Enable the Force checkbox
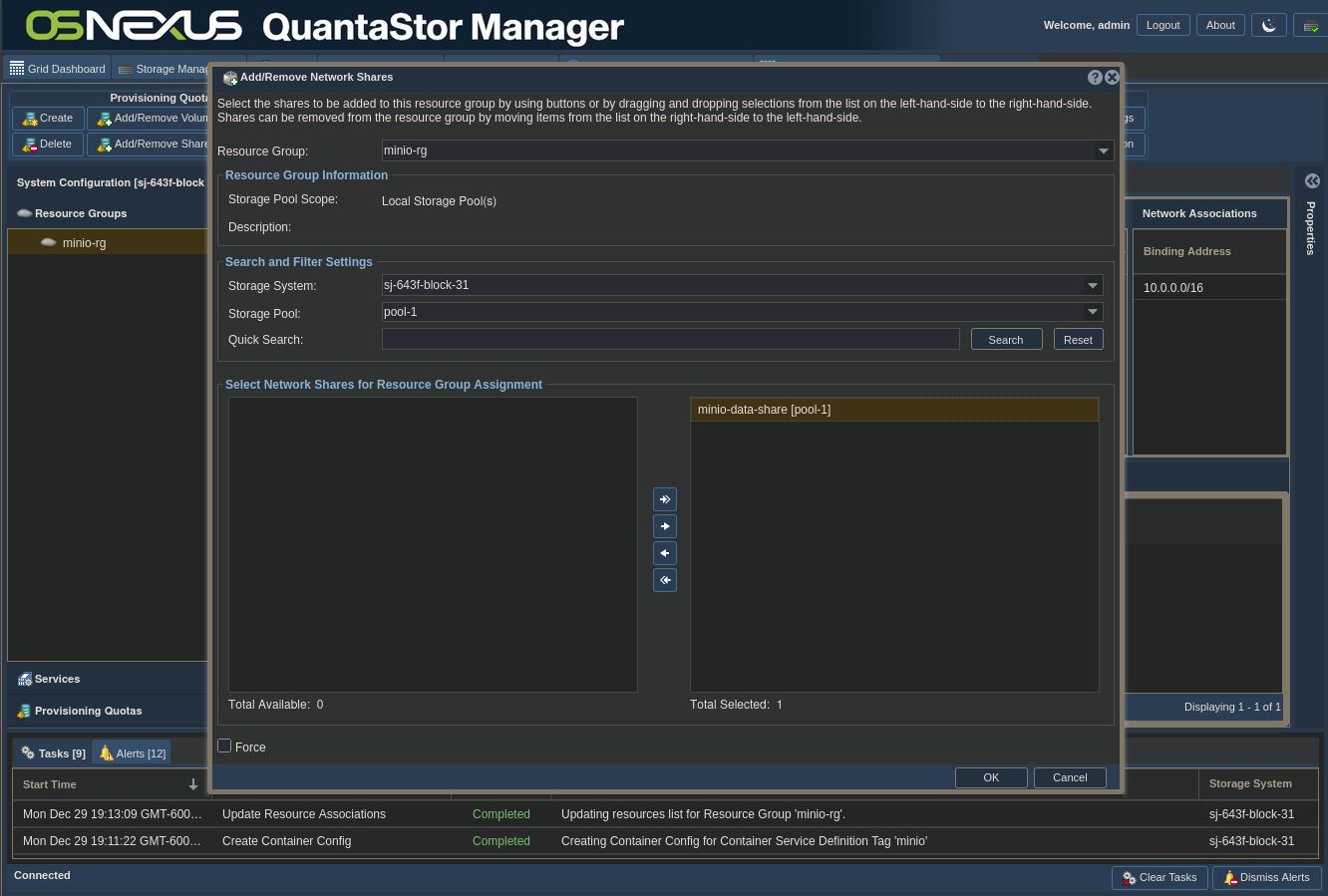This screenshot has width=1328, height=896. coord(224,746)
